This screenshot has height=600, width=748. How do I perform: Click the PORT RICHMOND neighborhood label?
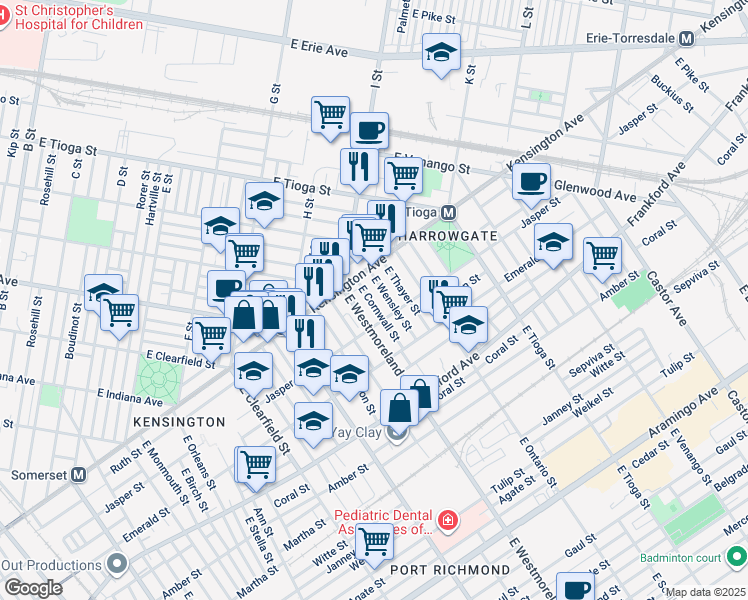450,570
